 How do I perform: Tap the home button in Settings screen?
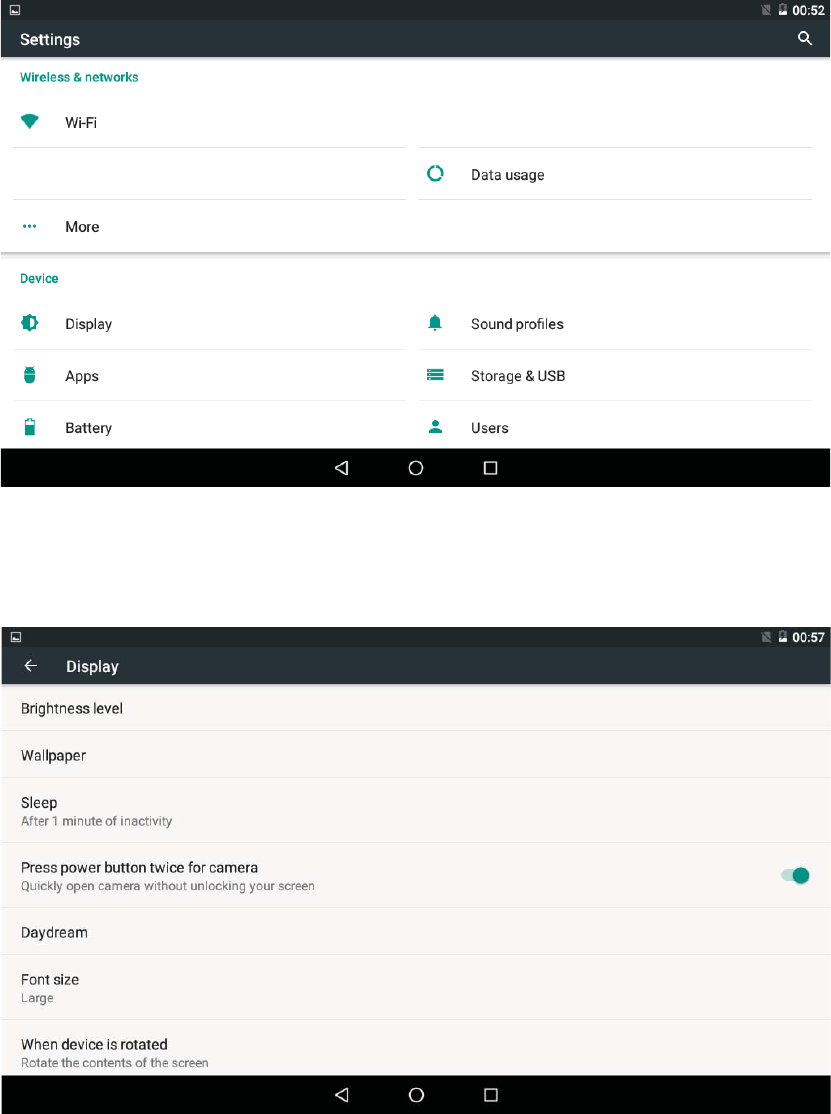click(416, 467)
